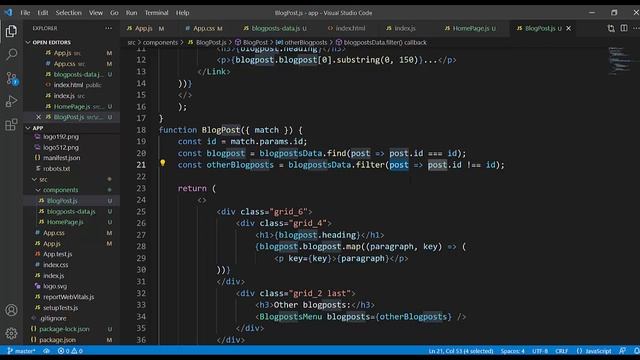Click the code minimap overview
Viewport: 640px width, 360px height.
click(x=620, y=61)
